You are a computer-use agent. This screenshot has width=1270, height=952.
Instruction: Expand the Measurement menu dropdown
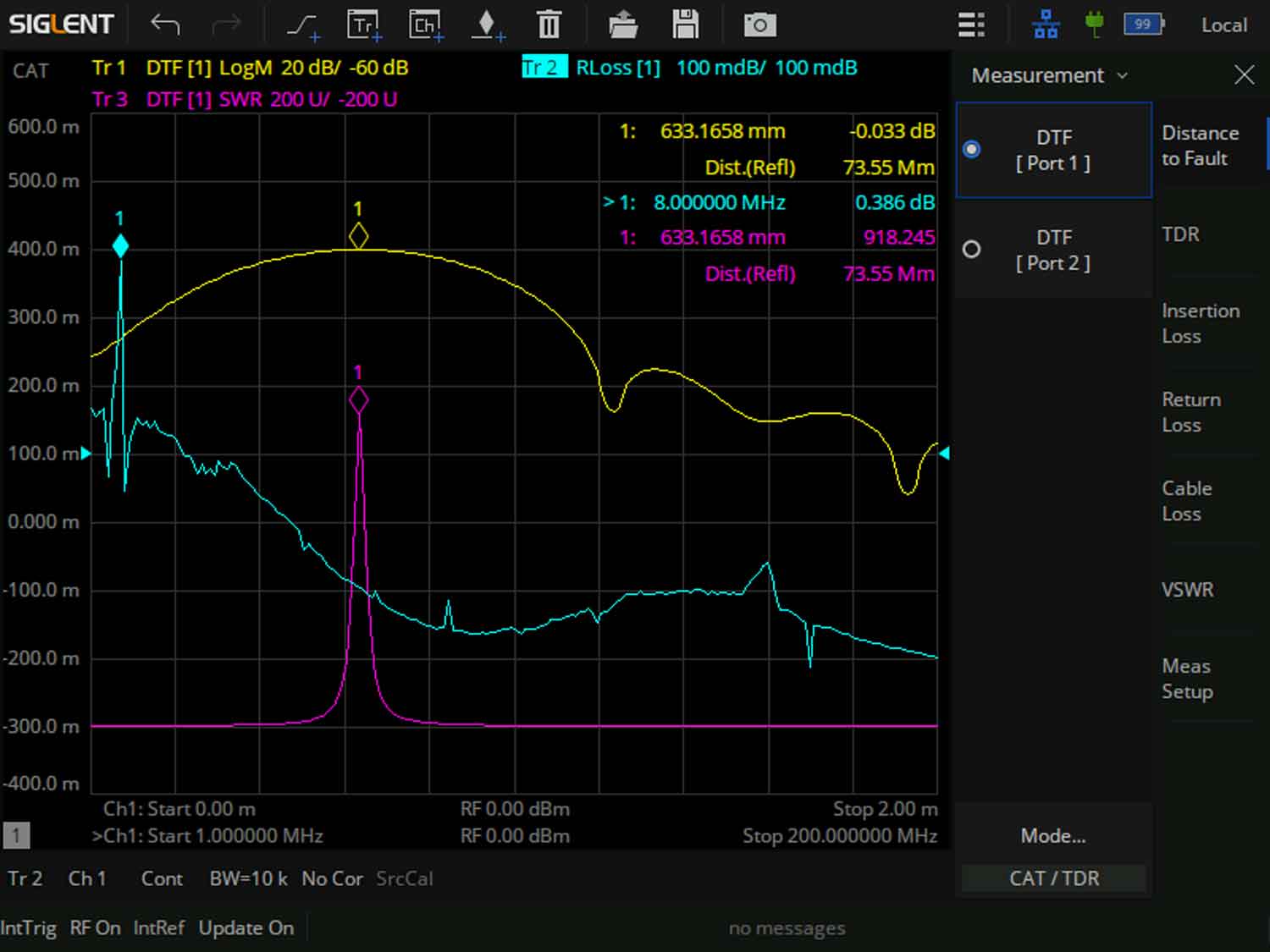point(1049,75)
